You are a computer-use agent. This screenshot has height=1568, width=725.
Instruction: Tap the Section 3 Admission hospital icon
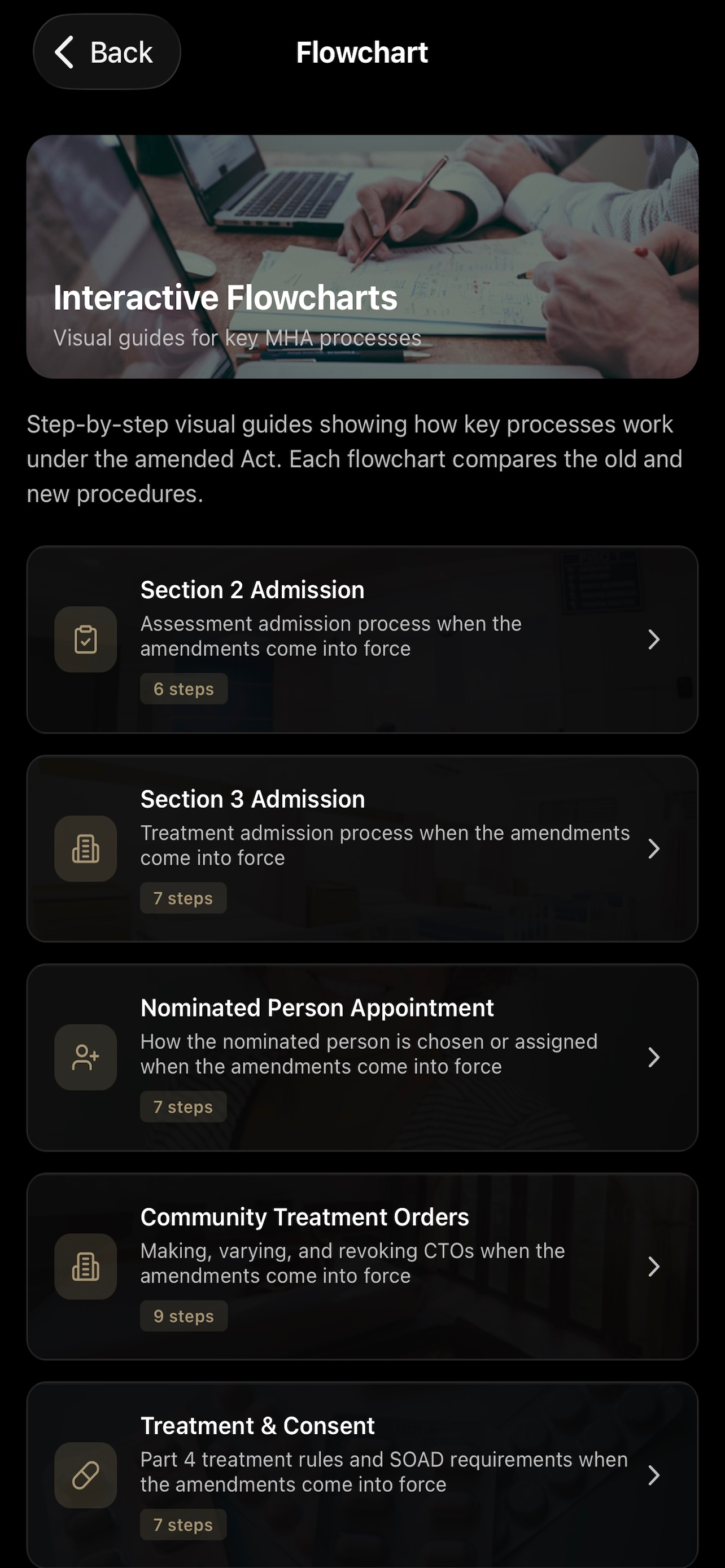point(86,848)
